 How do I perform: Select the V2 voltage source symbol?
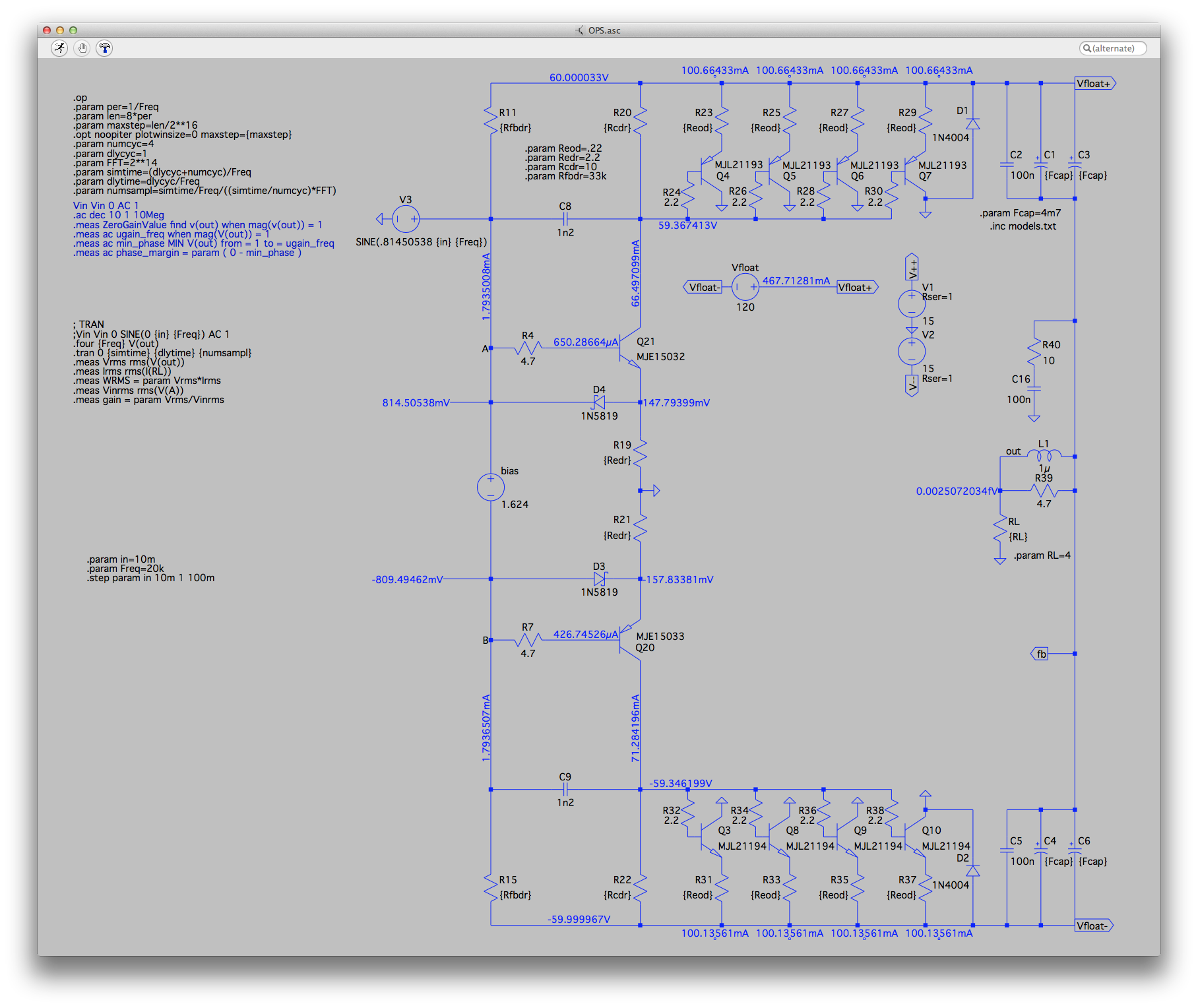(x=912, y=351)
